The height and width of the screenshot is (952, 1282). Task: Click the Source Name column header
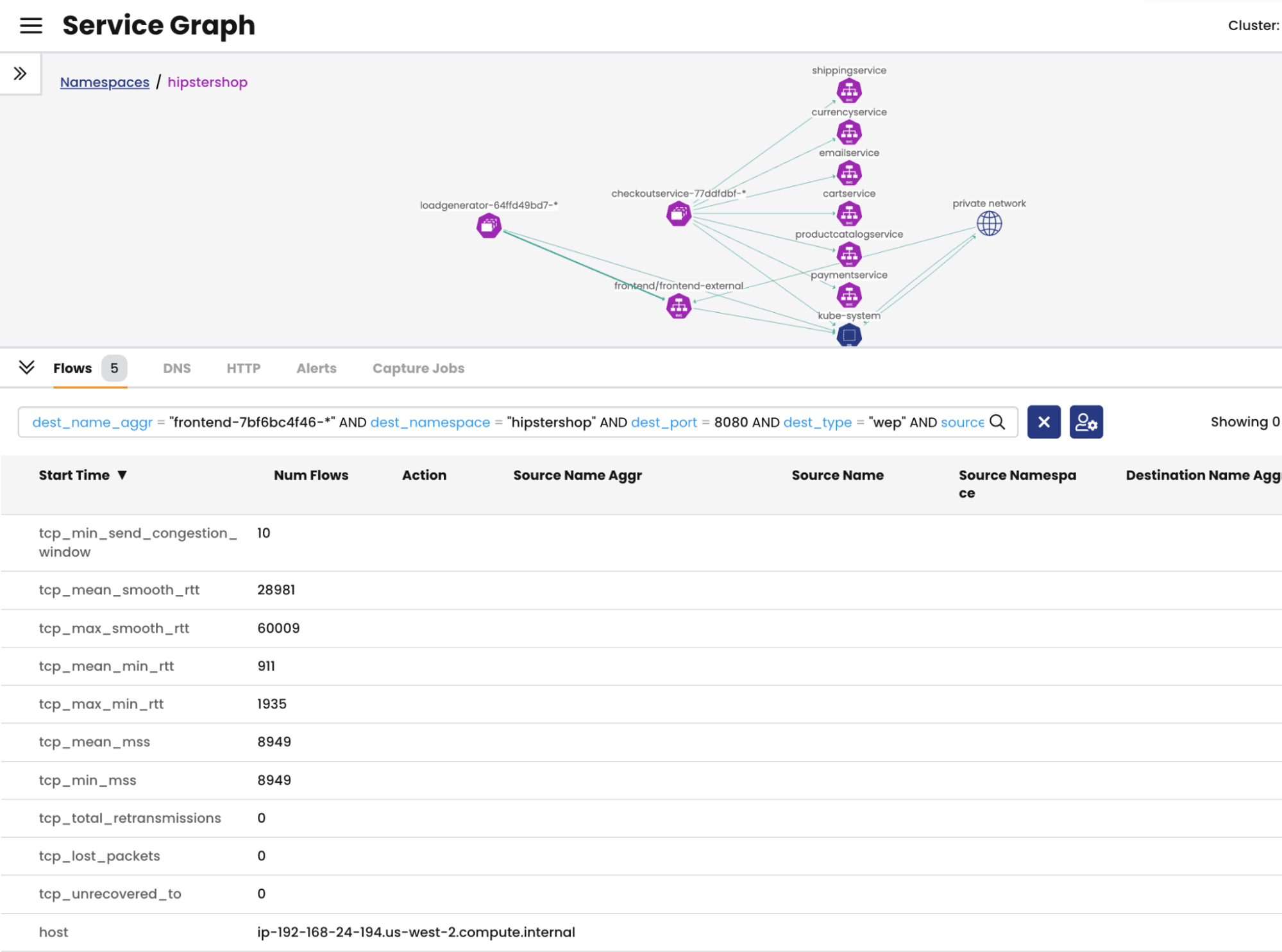coord(838,475)
